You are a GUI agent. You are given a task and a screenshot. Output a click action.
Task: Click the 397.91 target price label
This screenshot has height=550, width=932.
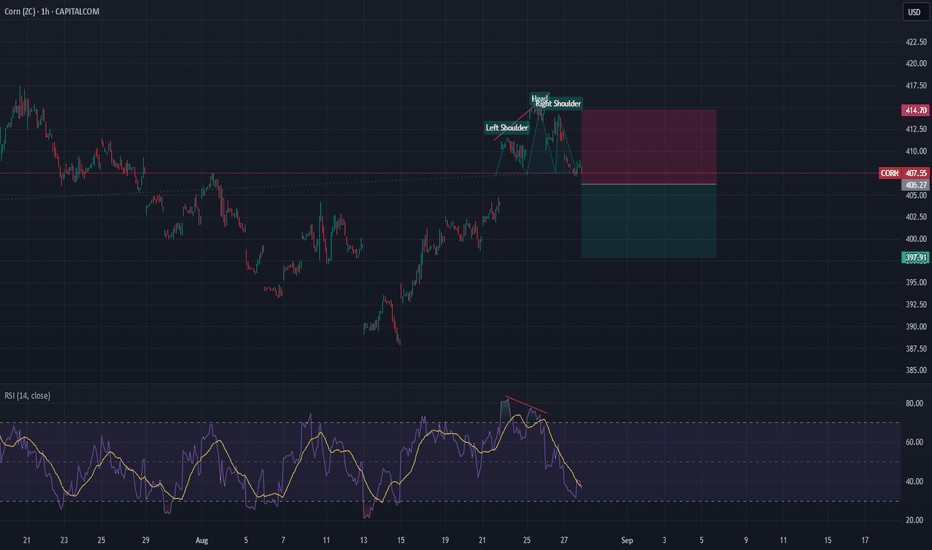pyautogui.click(x=915, y=257)
